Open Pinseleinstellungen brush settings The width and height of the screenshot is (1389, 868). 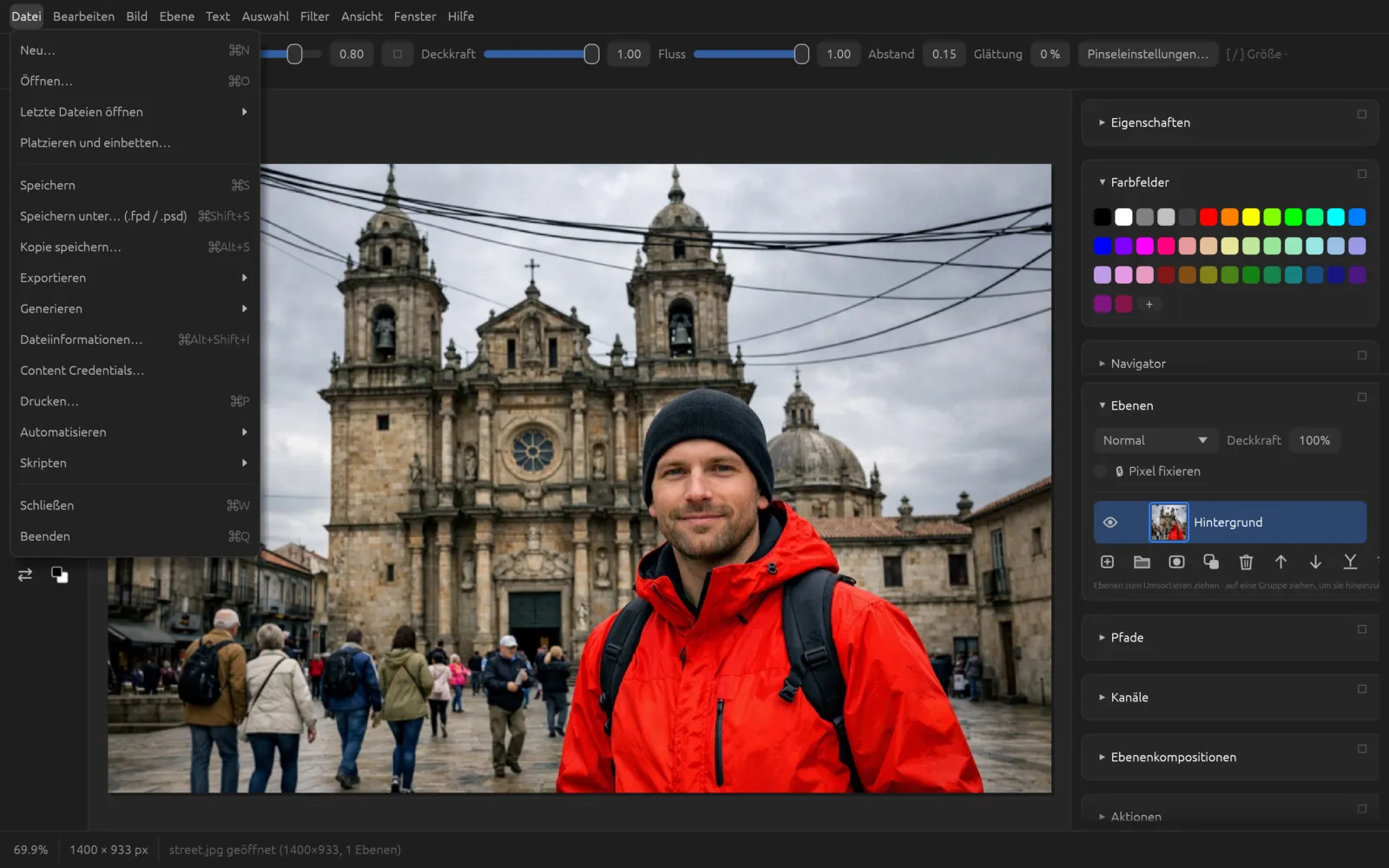tap(1148, 54)
